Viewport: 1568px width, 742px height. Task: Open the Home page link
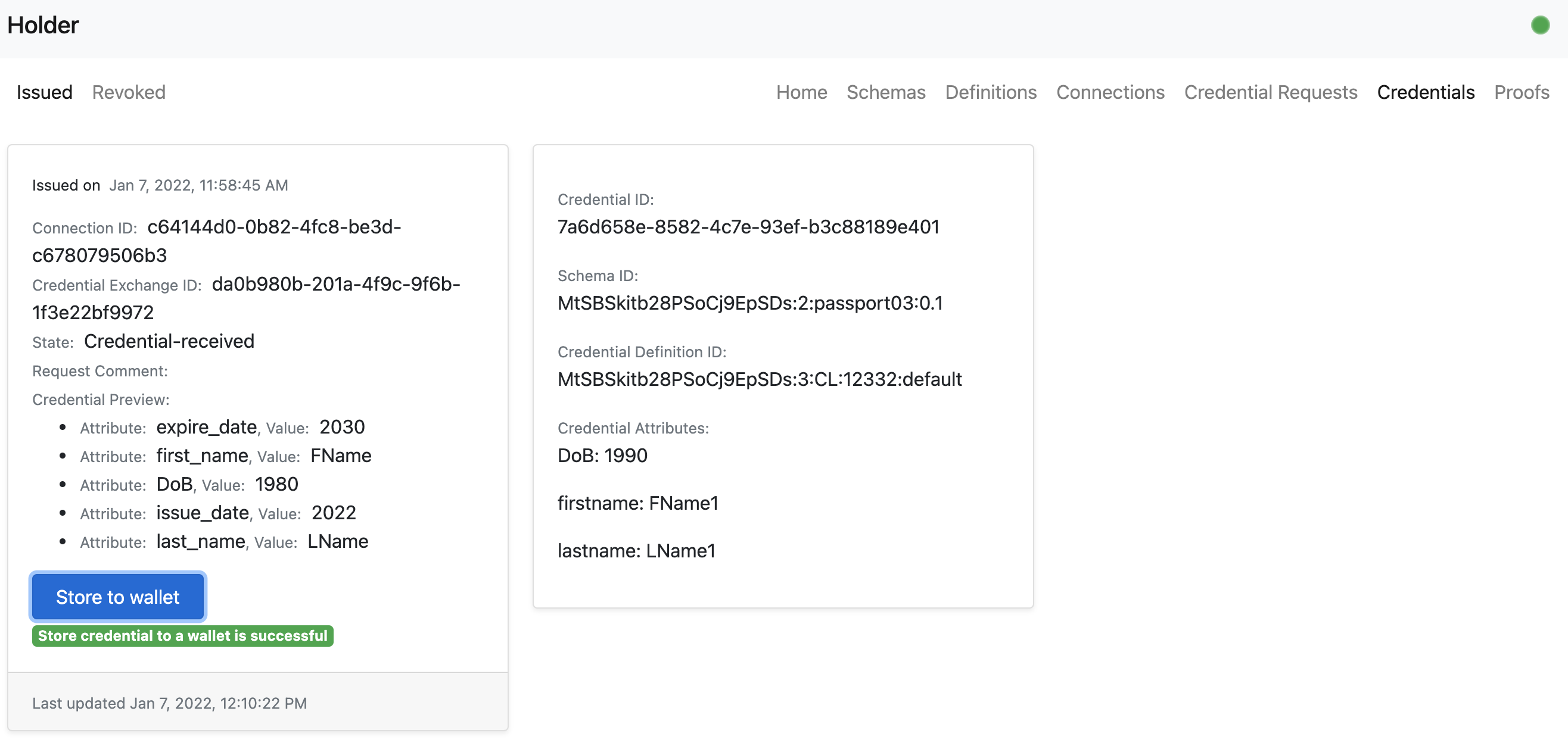(801, 92)
